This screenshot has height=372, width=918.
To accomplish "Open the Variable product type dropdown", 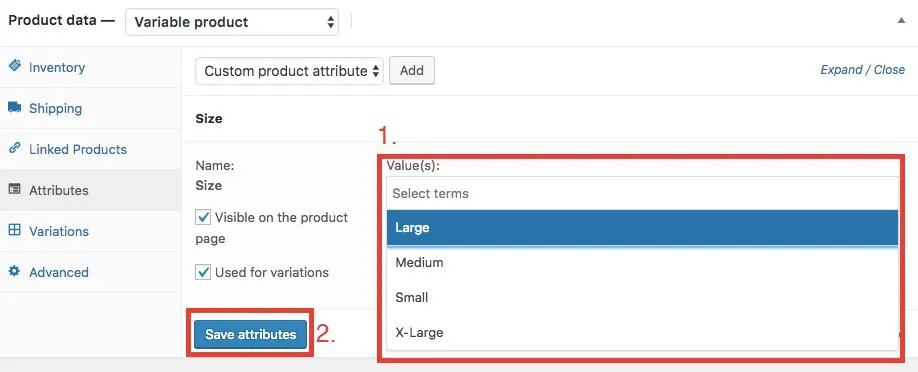I will pyautogui.click(x=232, y=22).
